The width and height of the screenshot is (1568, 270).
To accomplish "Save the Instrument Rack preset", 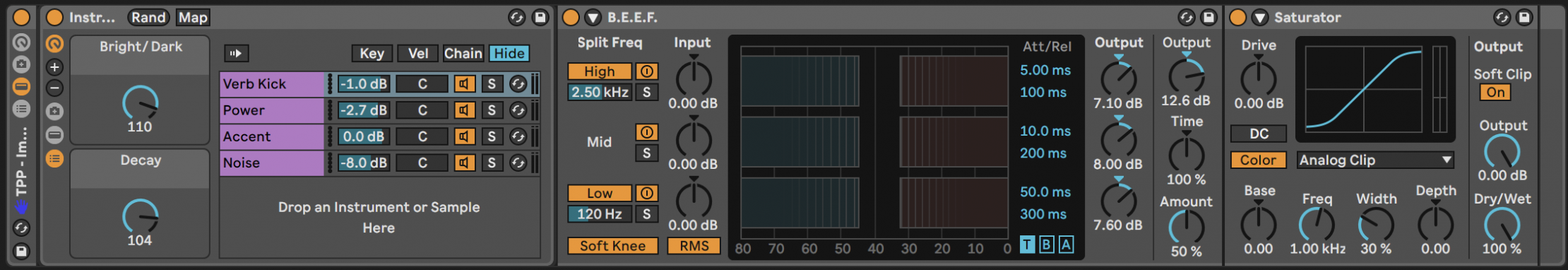I will coord(540,18).
